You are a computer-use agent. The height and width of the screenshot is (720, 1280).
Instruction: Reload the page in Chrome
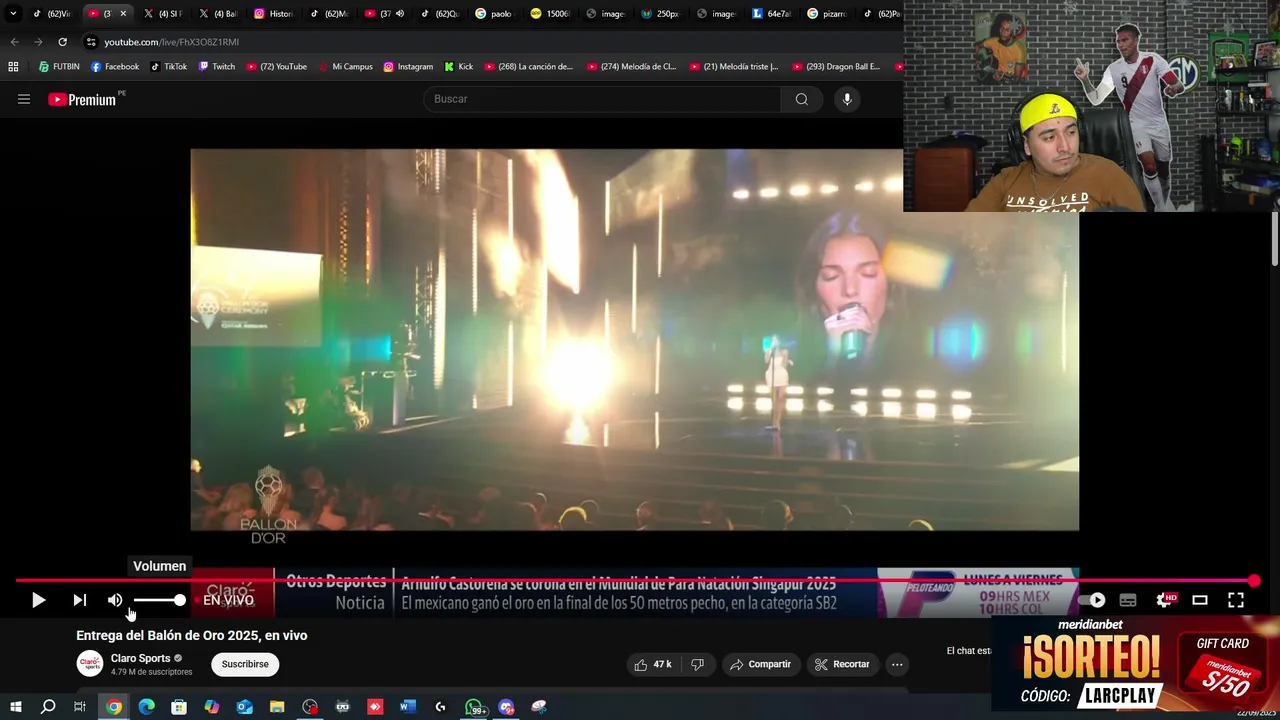[x=62, y=42]
